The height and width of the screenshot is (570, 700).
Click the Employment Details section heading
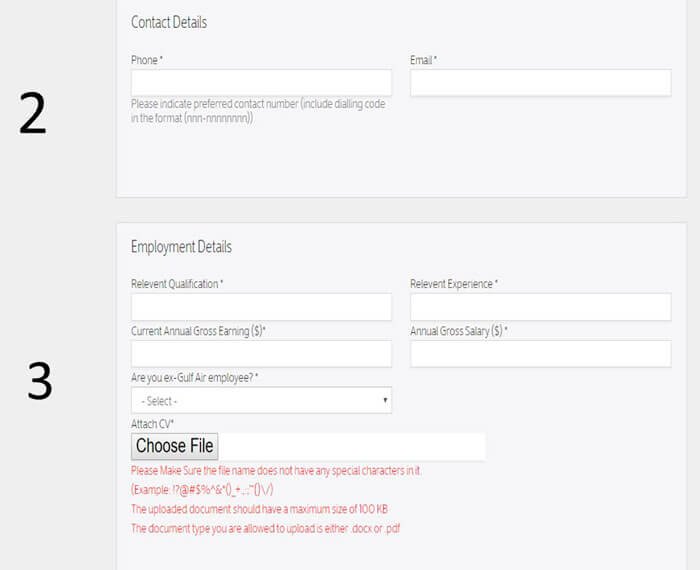[181, 246]
